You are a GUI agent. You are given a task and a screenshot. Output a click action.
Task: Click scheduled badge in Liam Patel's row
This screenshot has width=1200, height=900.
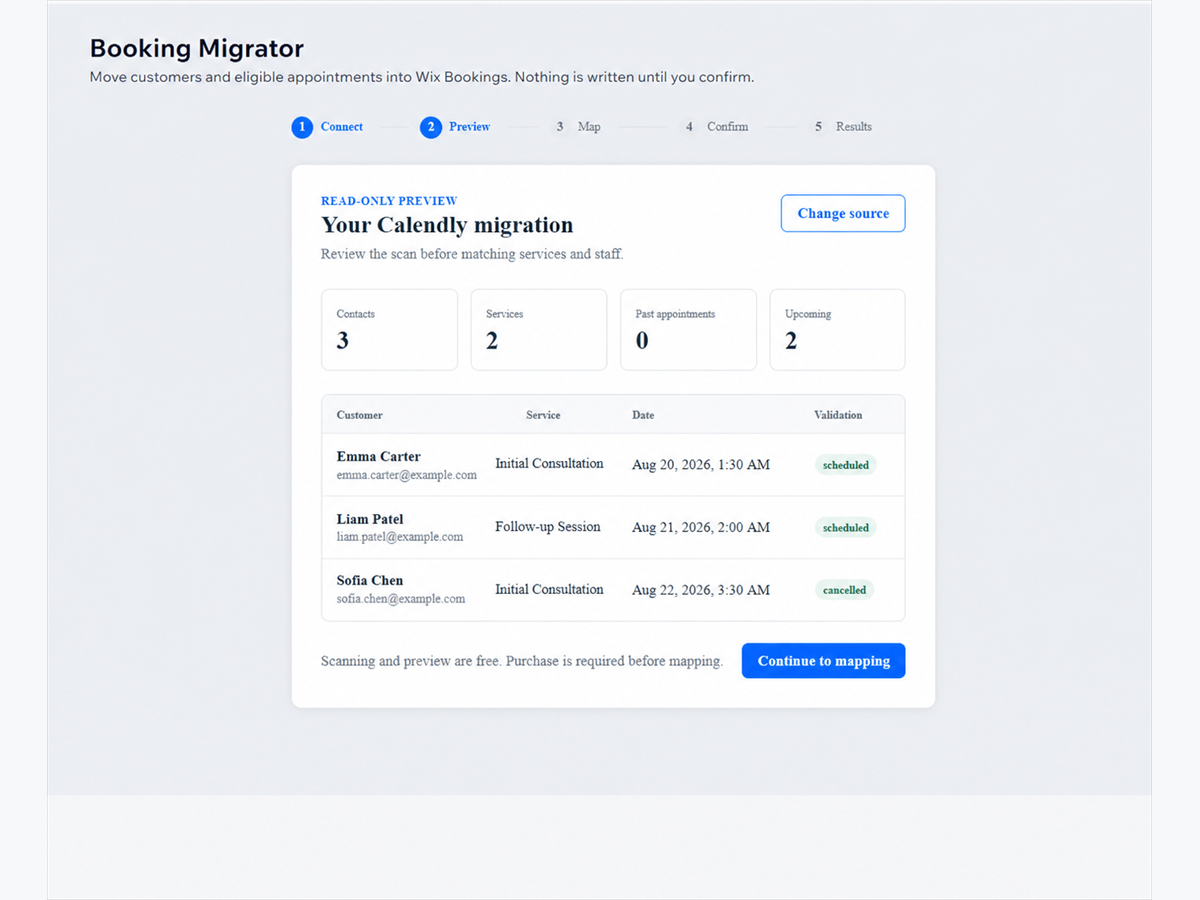click(845, 528)
